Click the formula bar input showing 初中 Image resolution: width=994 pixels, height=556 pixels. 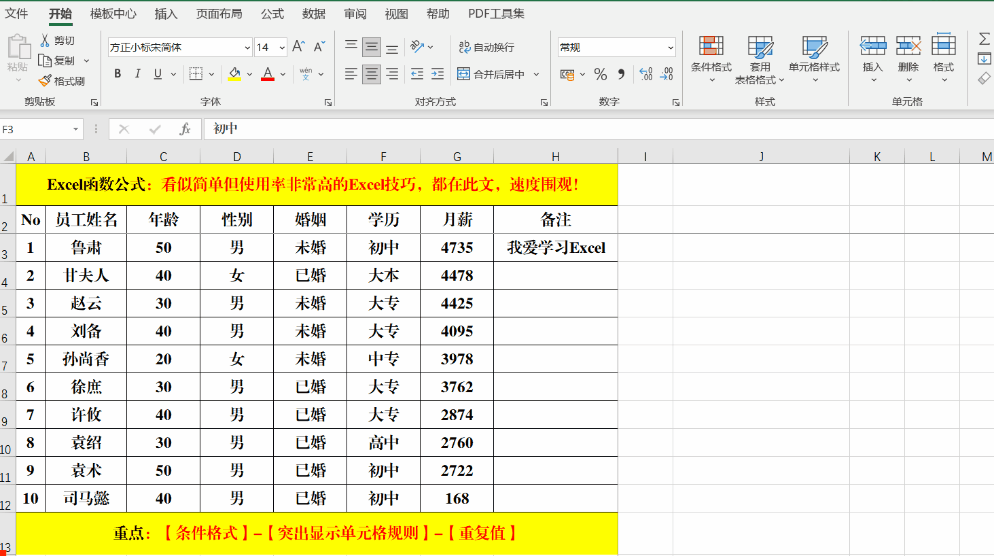pos(598,129)
